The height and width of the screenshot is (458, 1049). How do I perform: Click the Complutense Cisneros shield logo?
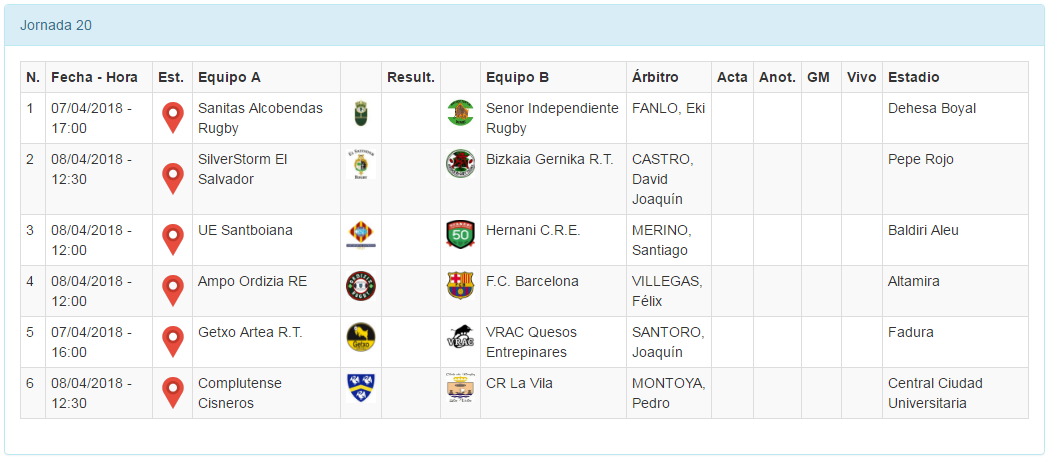[361, 387]
